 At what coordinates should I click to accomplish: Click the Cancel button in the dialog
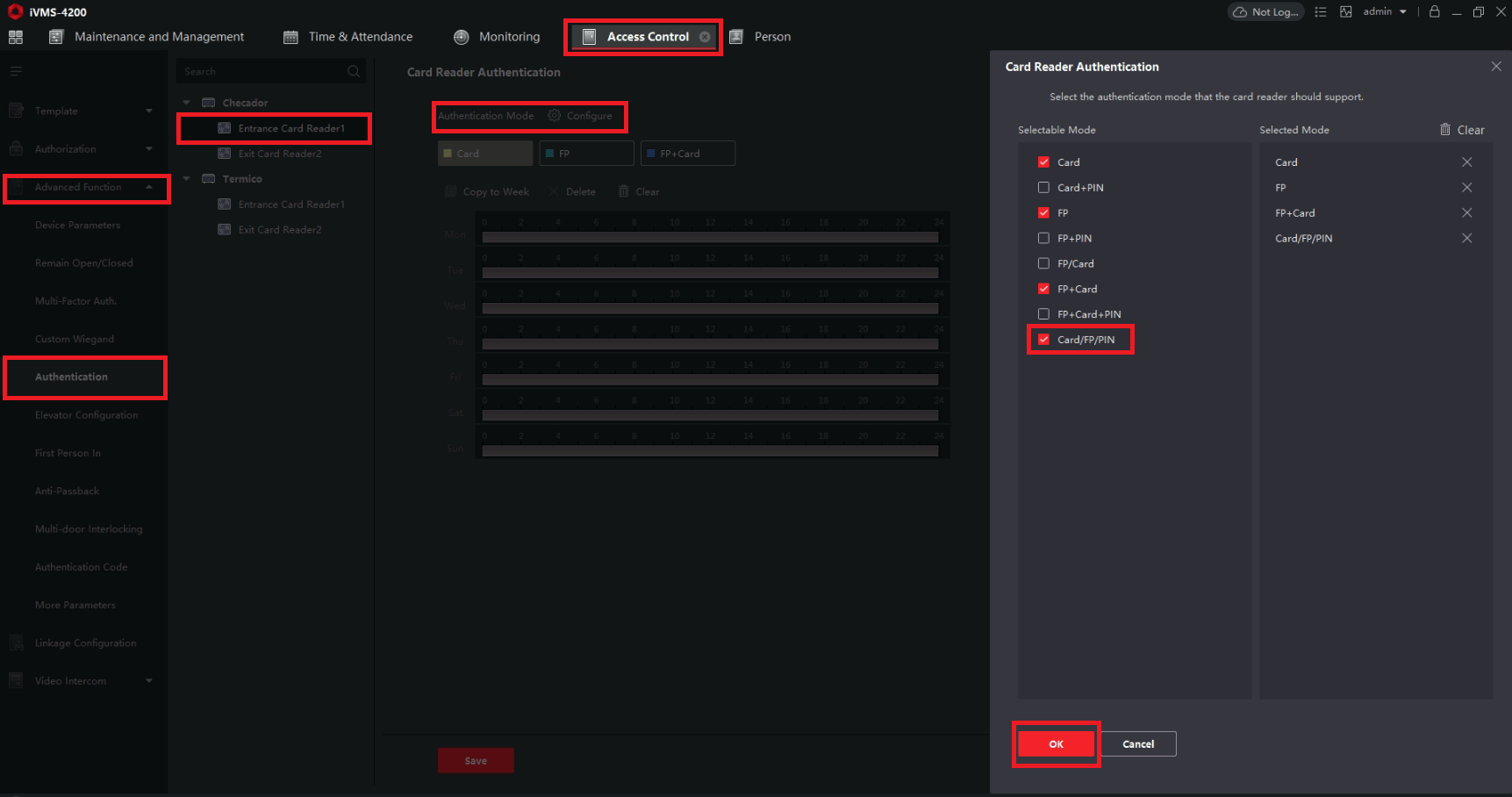(x=1138, y=744)
